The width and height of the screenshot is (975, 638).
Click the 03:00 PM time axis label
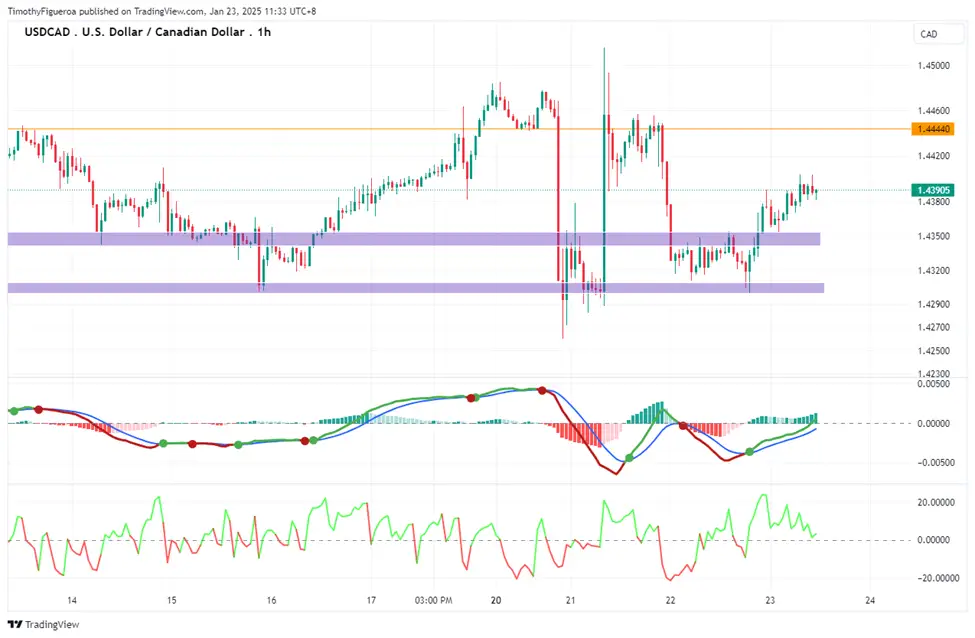pyautogui.click(x=433, y=600)
